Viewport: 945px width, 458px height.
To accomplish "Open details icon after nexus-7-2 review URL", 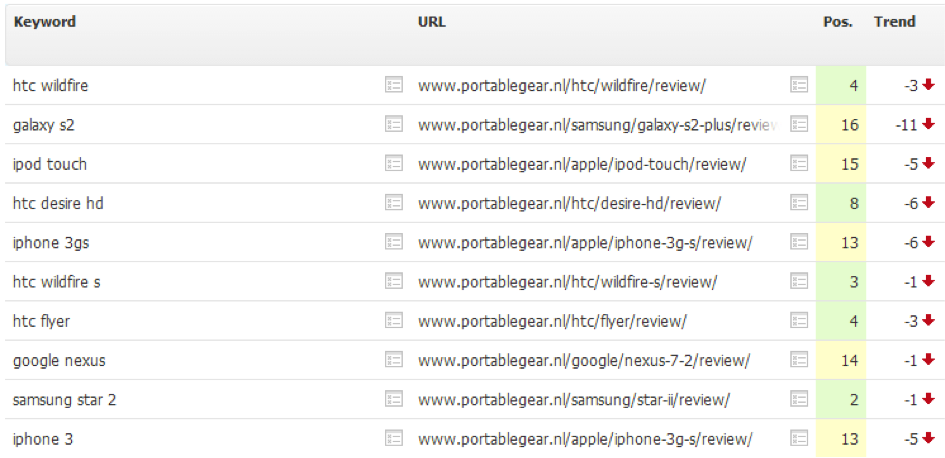I will (799, 360).
